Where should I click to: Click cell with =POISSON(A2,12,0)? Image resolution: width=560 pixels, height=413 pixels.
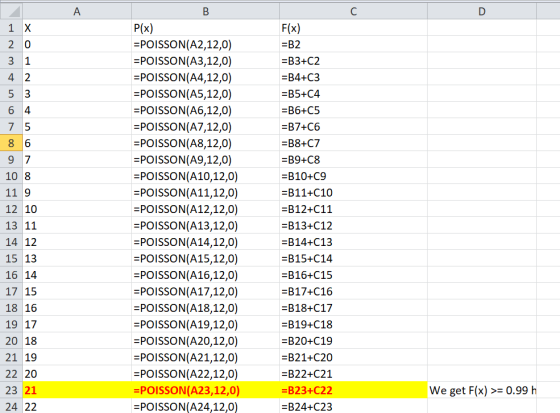(205, 44)
